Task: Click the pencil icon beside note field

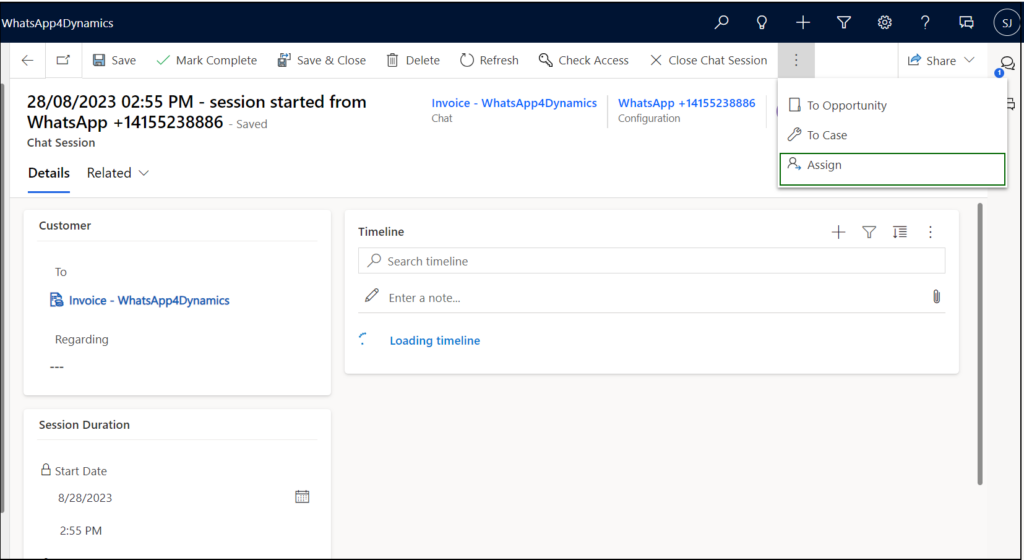Action: [x=372, y=296]
